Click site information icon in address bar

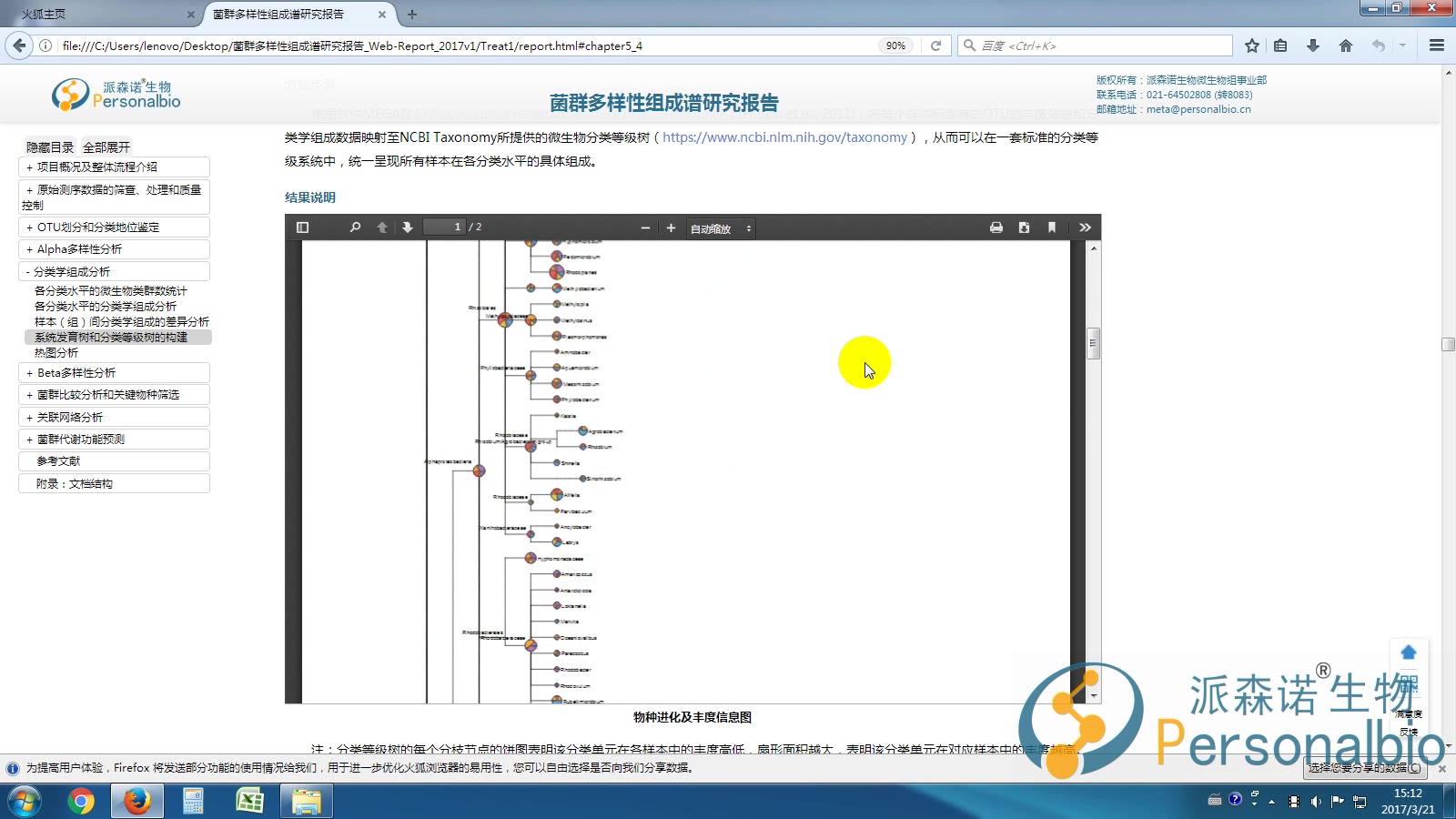pyautogui.click(x=45, y=45)
